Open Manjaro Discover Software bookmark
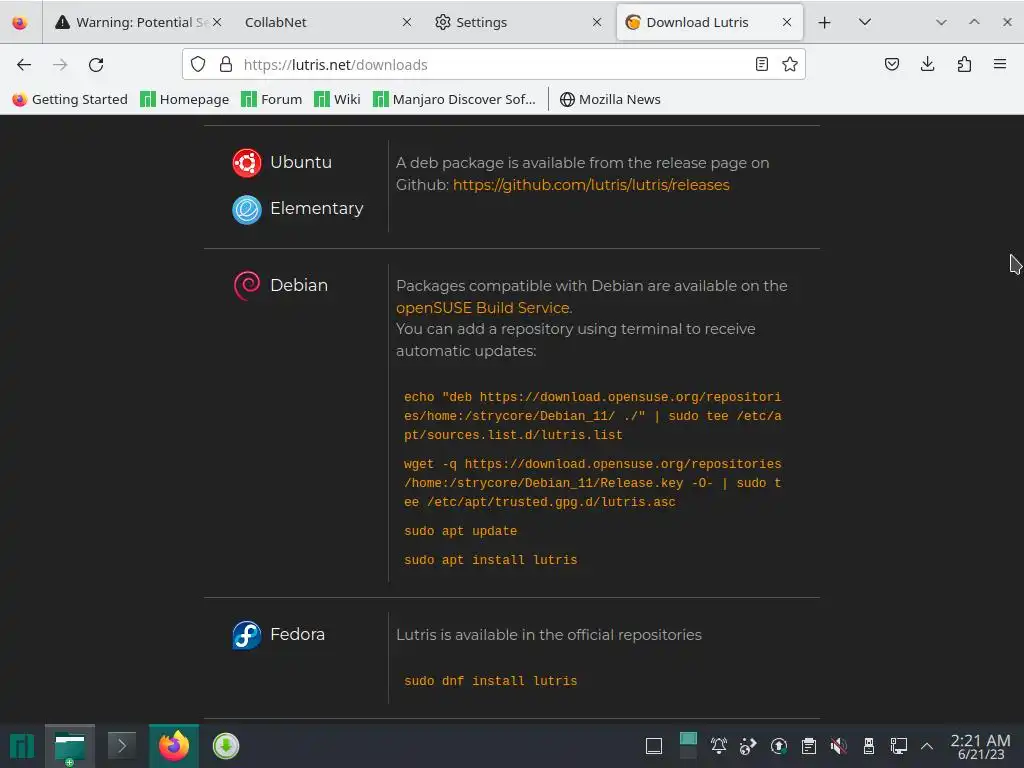 click(x=454, y=99)
